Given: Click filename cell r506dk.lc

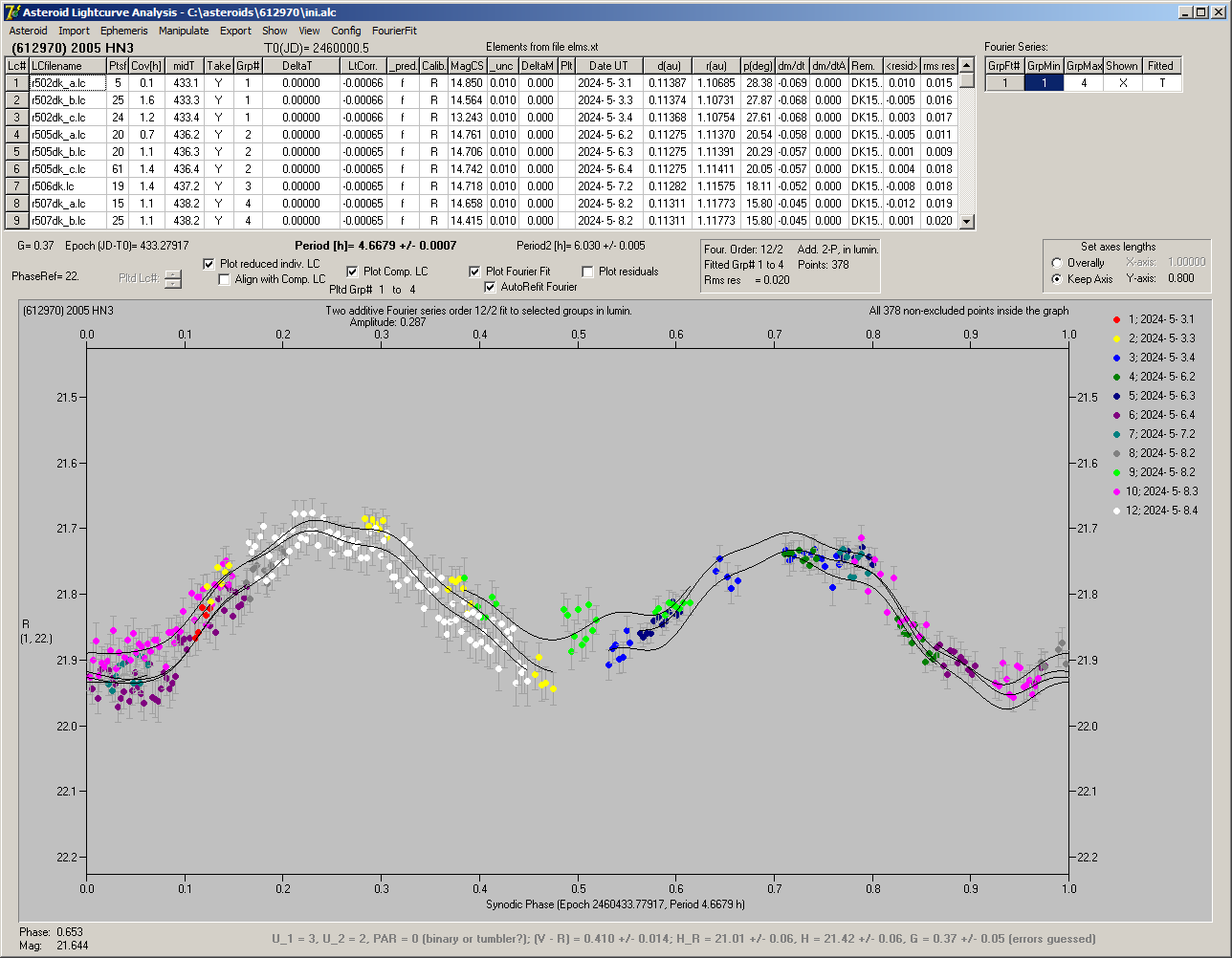Looking at the screenshot, I should pos(68,186).
